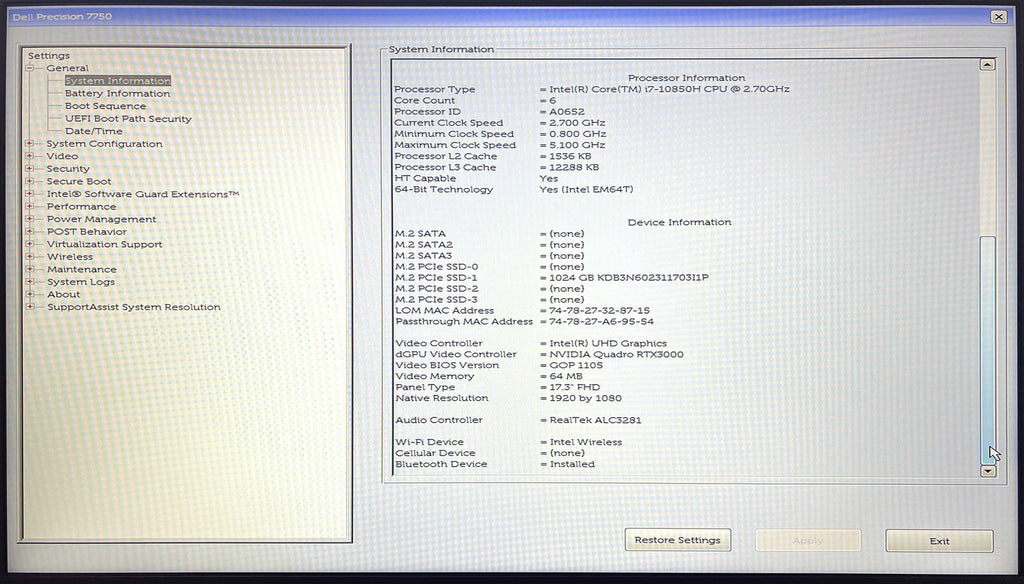Close the Dell Precision 7750 window

tap(999, 17)
